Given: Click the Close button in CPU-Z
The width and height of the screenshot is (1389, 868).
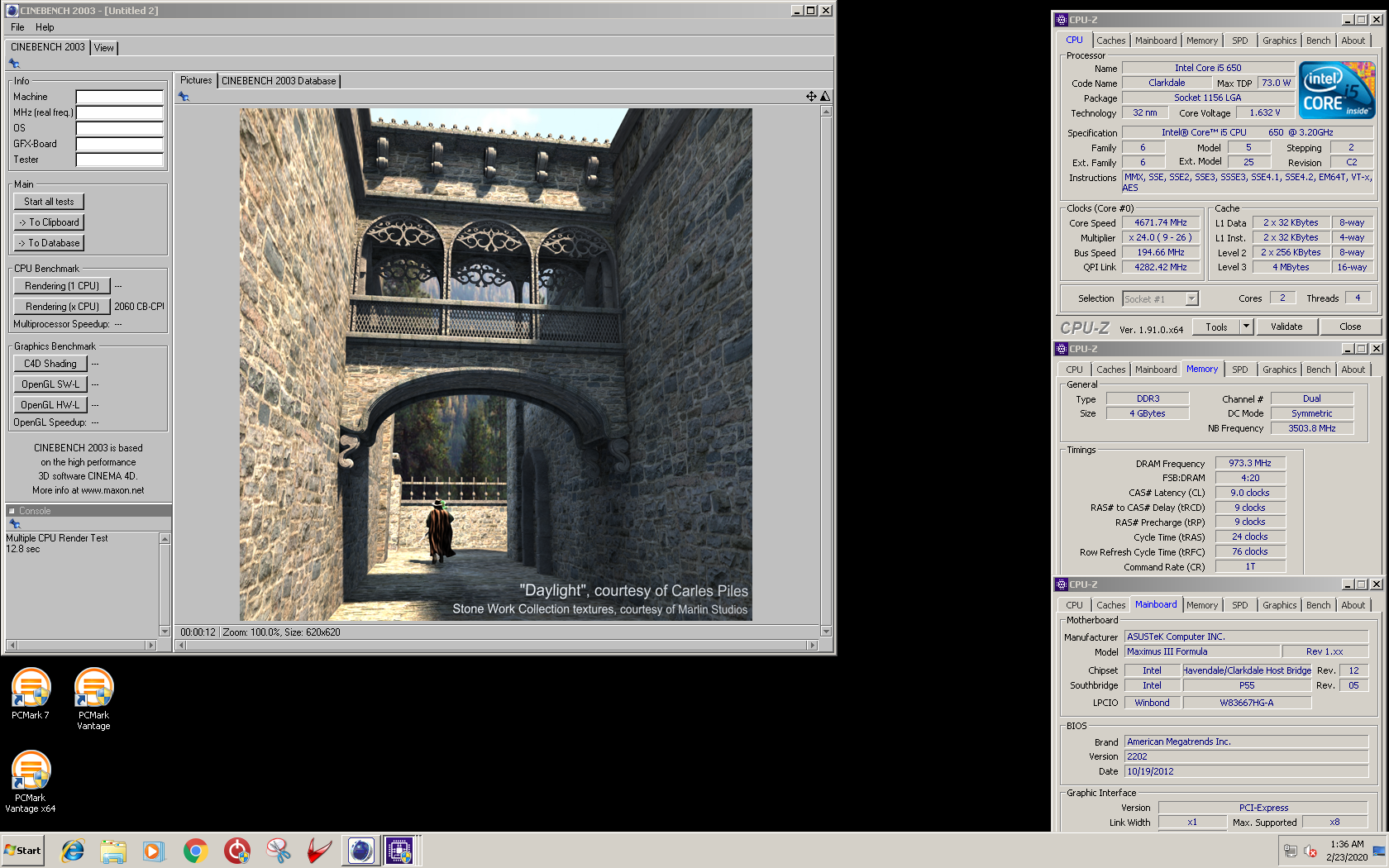Looking at the screenshot, I should pyautogui.click(x=1350, y=327).
